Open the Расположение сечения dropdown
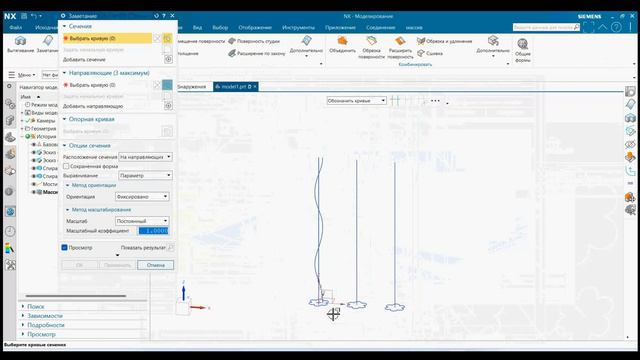640x360 pixels. click(145, 157)
